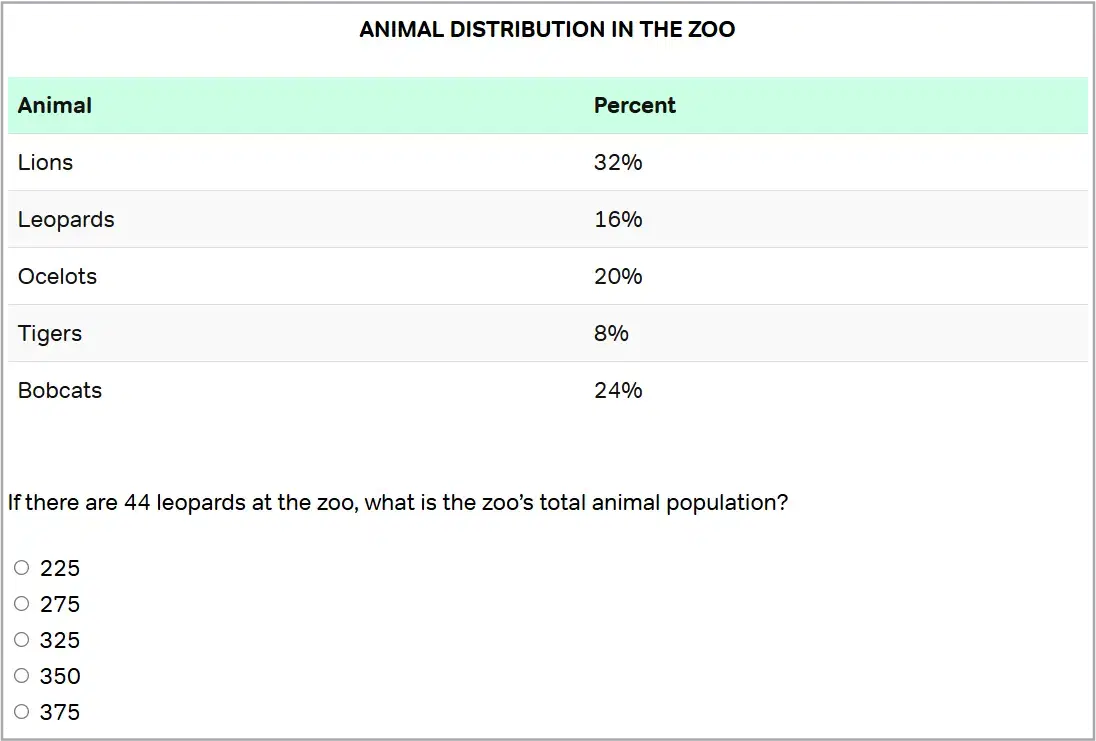The height and width of the screenshot is (741, 1096).
Task: Click the 24% value for Bobcats
Action: click(618, 391)
